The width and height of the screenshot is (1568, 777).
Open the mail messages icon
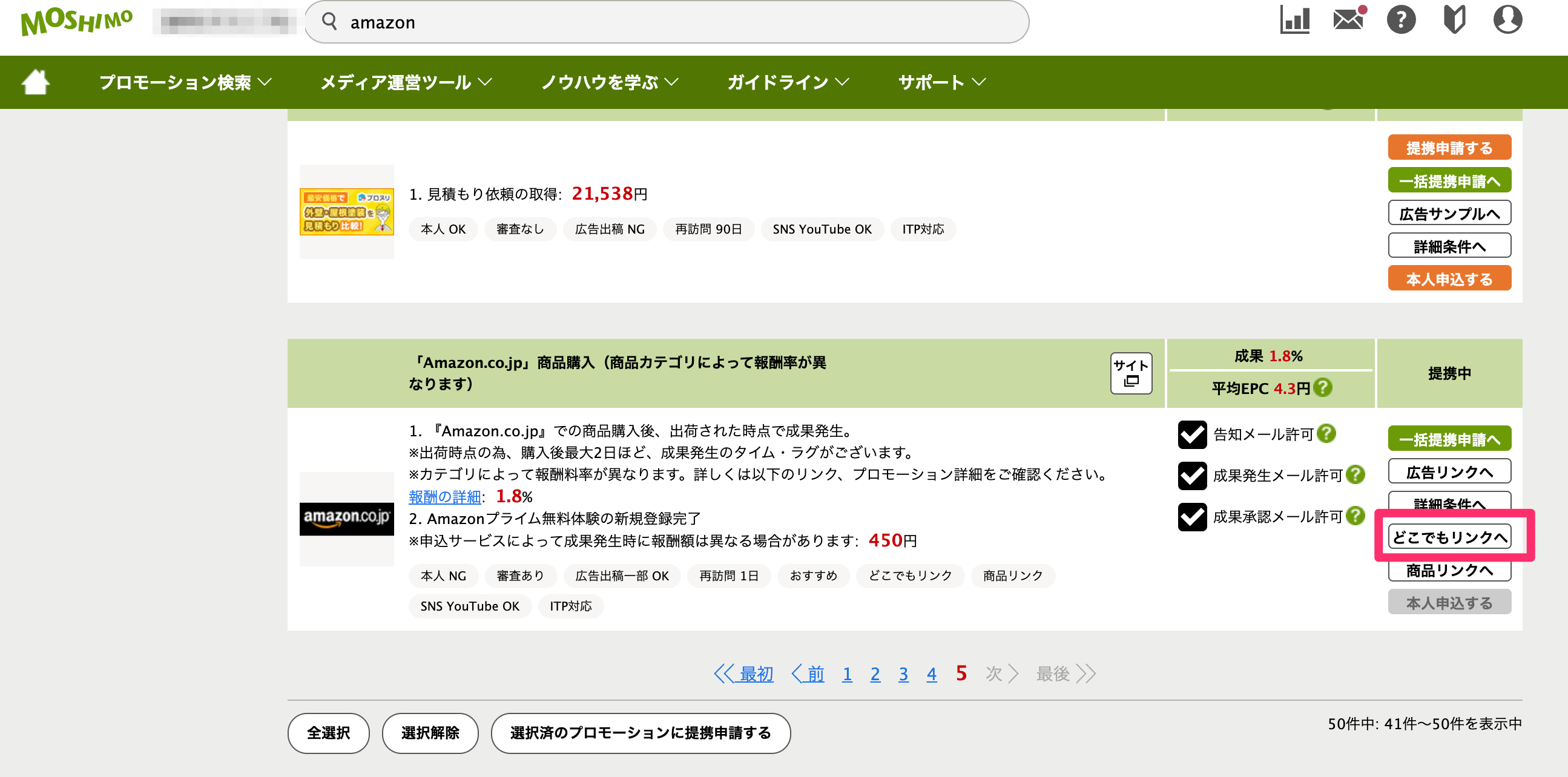tap(1348, 19)
